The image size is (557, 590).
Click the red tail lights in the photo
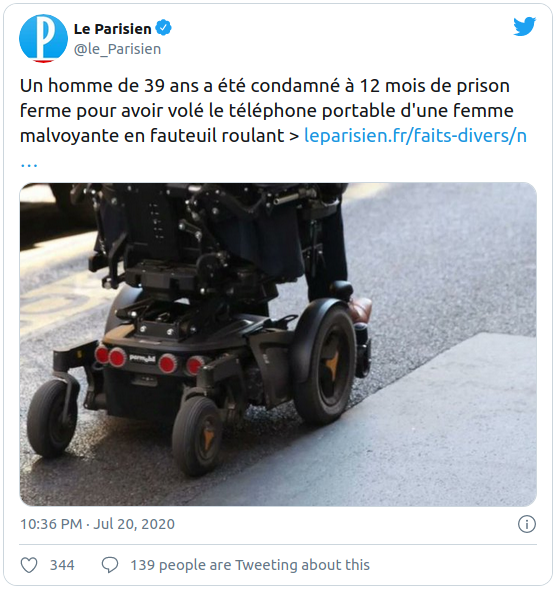(149, 360)
